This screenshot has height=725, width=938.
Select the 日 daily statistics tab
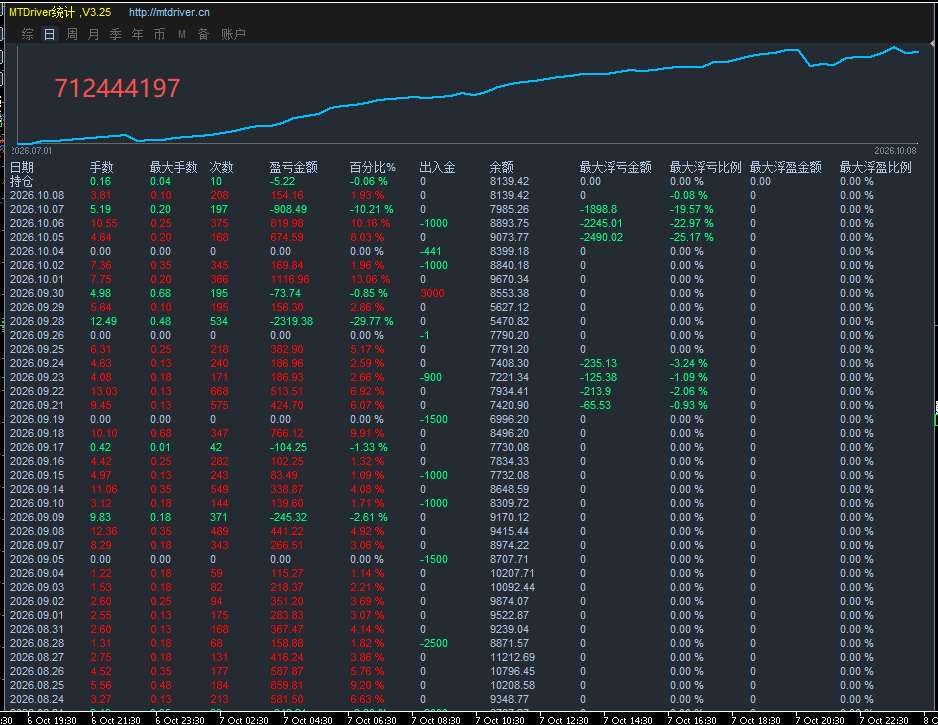(50, 34)
